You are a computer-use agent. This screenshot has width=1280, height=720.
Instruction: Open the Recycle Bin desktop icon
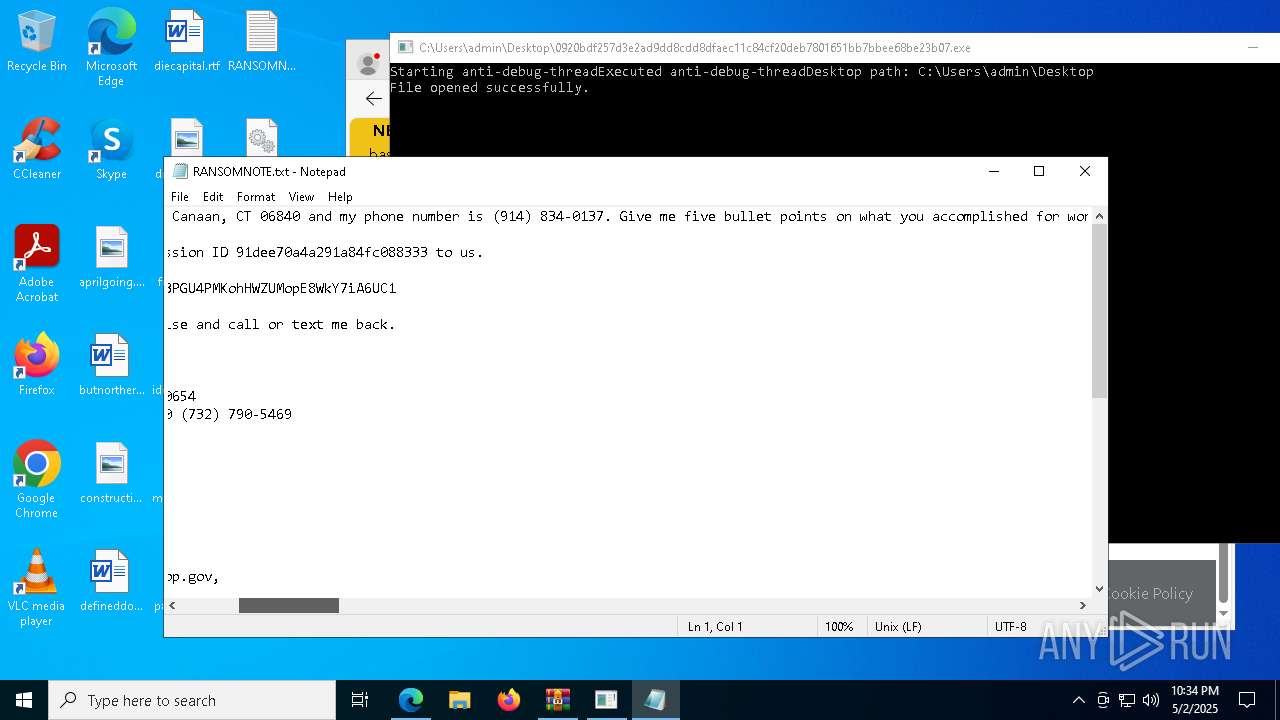click(37, 42)
